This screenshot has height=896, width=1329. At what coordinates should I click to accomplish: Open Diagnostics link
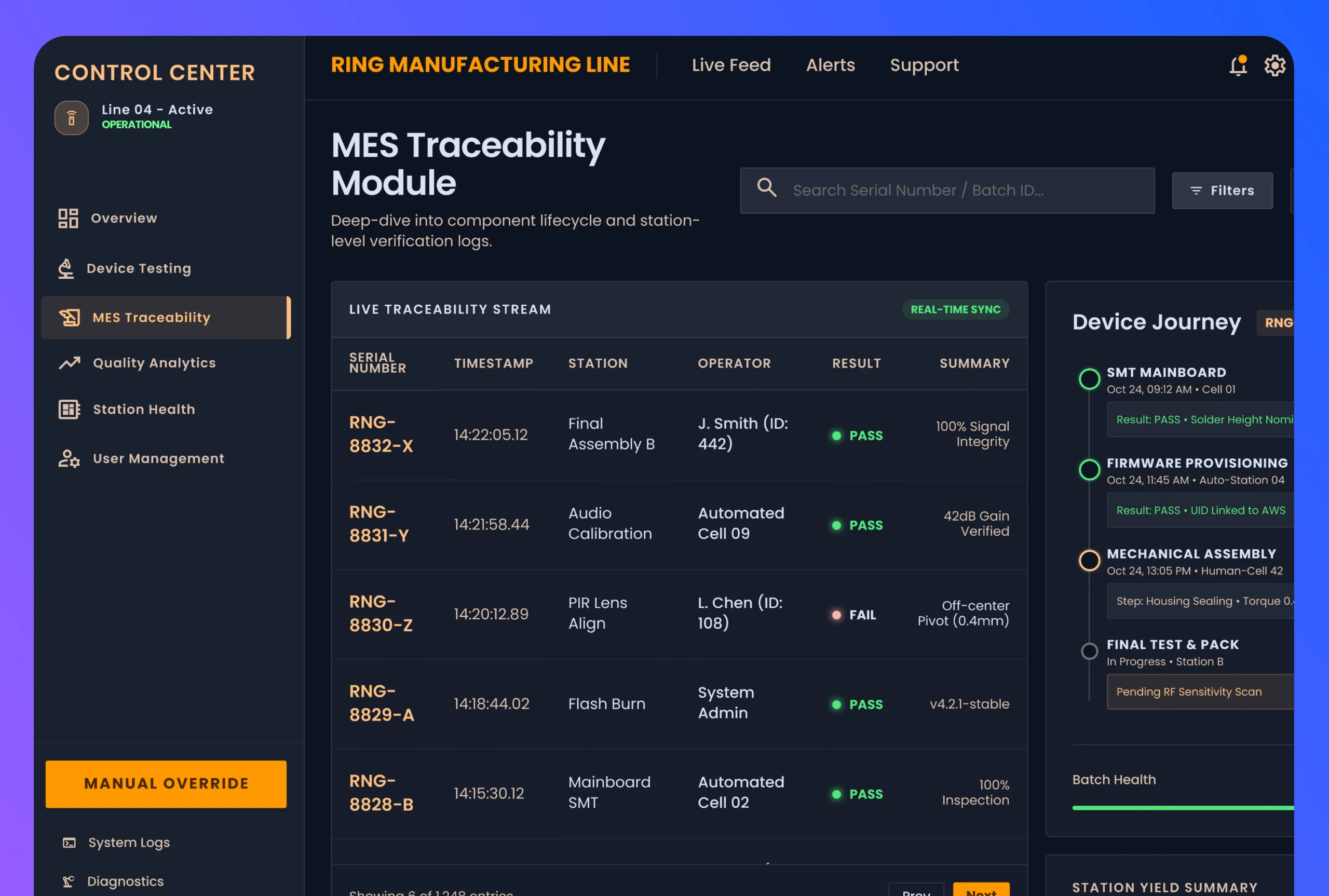point(113,881)
